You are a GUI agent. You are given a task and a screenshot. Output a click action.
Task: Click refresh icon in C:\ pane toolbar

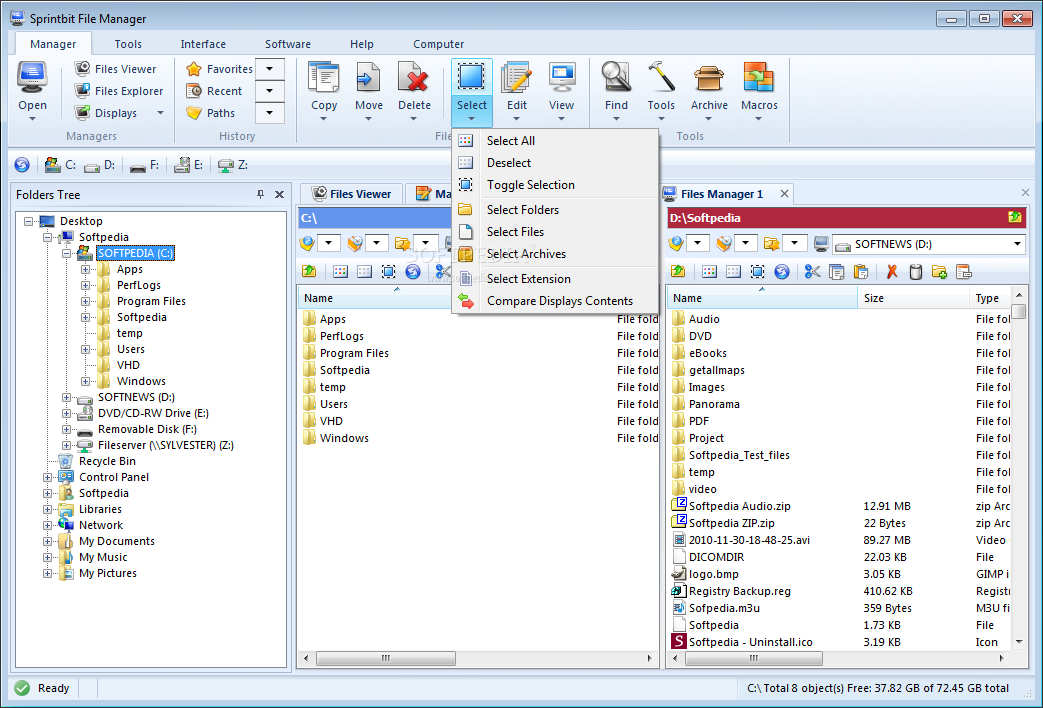[x=413, y=271]
